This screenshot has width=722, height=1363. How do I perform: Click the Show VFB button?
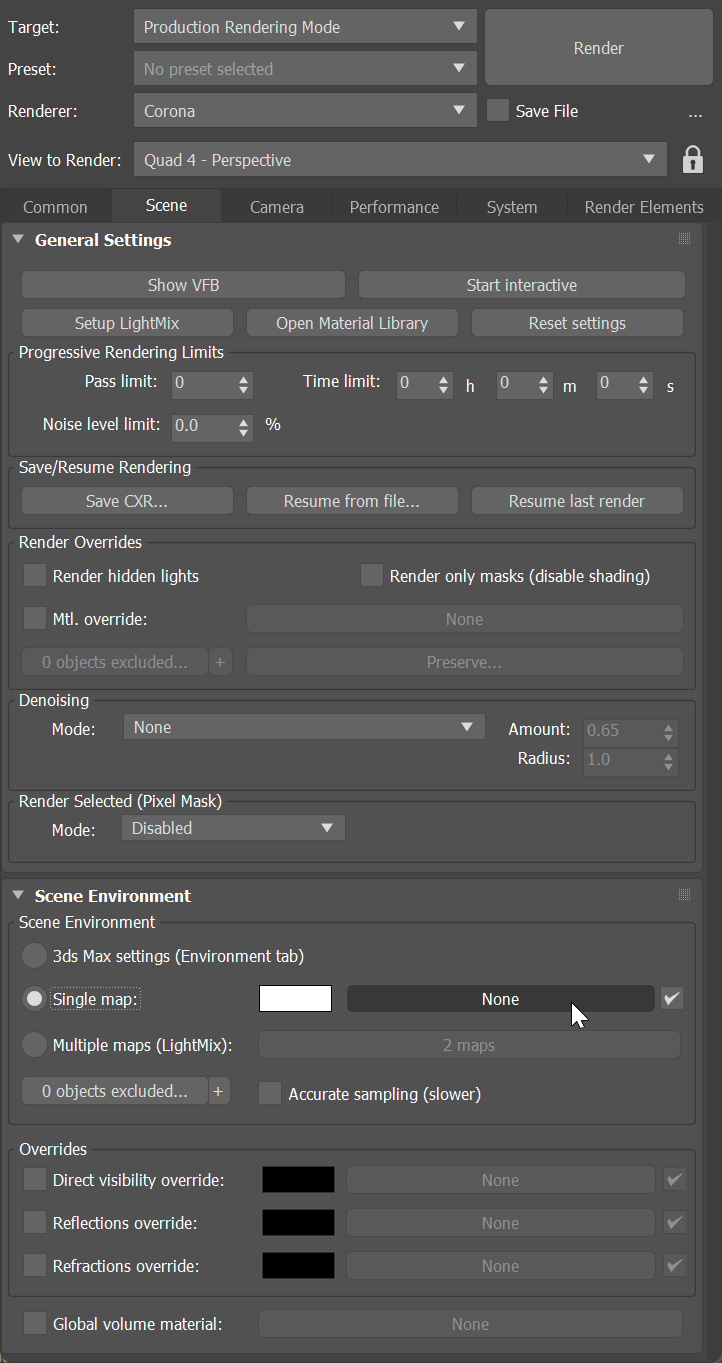pyautogui.click(x=183, y=285)
